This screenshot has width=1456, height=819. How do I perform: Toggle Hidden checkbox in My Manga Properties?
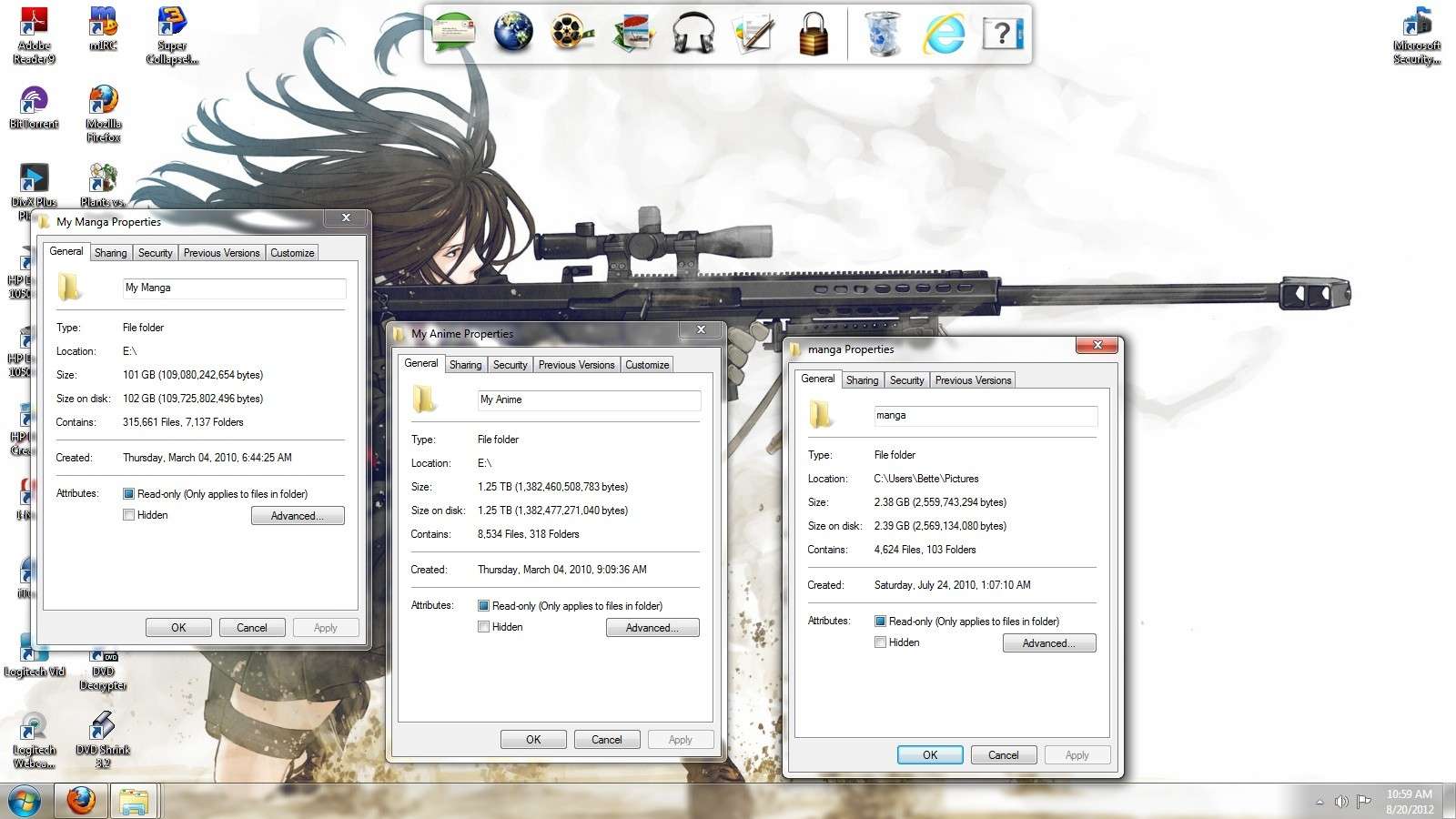coord(129,515)
